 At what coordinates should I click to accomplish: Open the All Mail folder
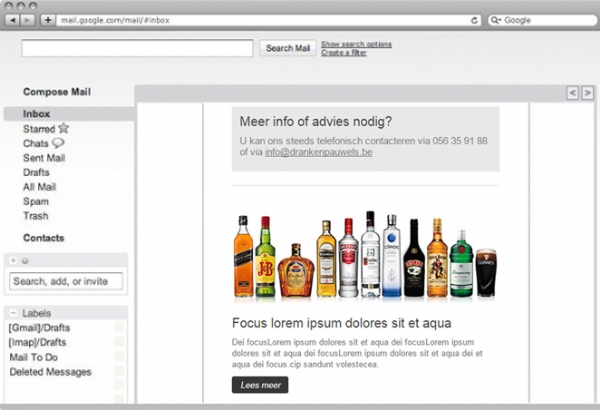[39, 187]
